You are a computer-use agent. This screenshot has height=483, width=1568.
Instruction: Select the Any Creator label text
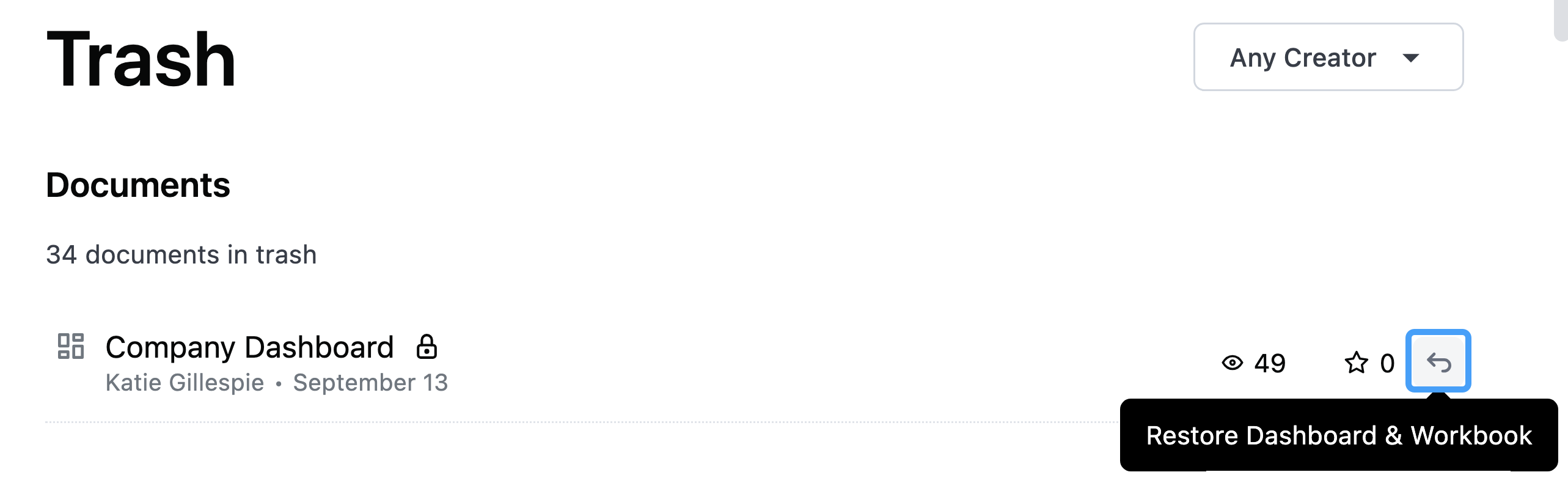tap(1303, 58)
